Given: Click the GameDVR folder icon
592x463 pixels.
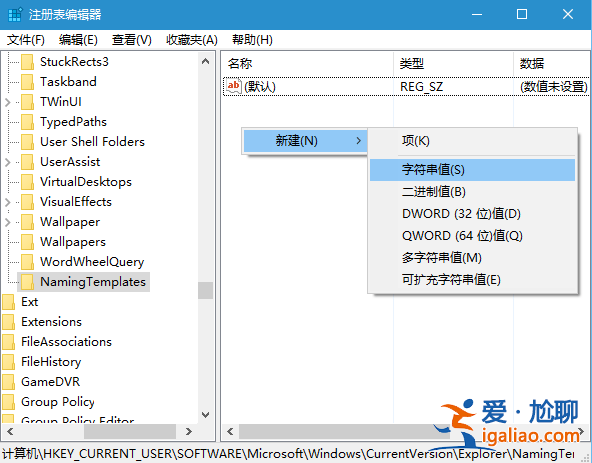Looking at the screenshot, I should tap(9, 382).
